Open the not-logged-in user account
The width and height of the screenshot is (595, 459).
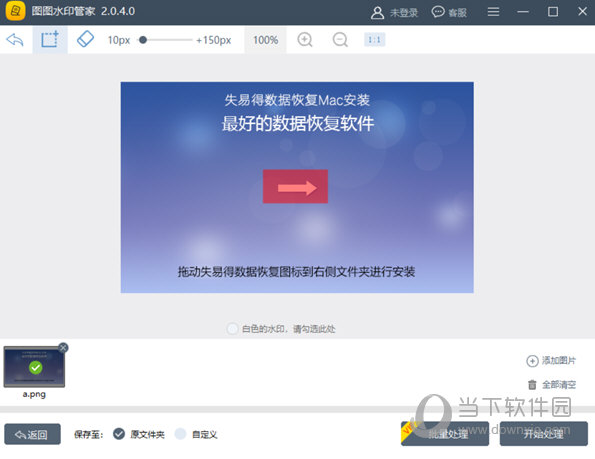point(394,13)
